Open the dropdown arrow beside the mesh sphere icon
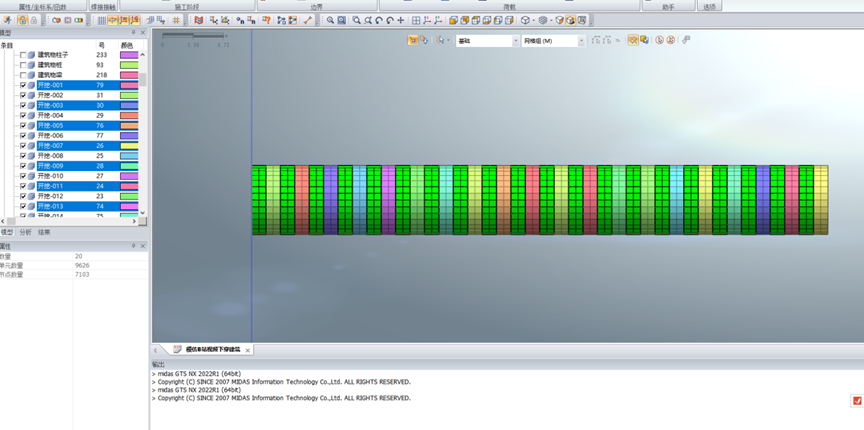 [x=551, y=20]
